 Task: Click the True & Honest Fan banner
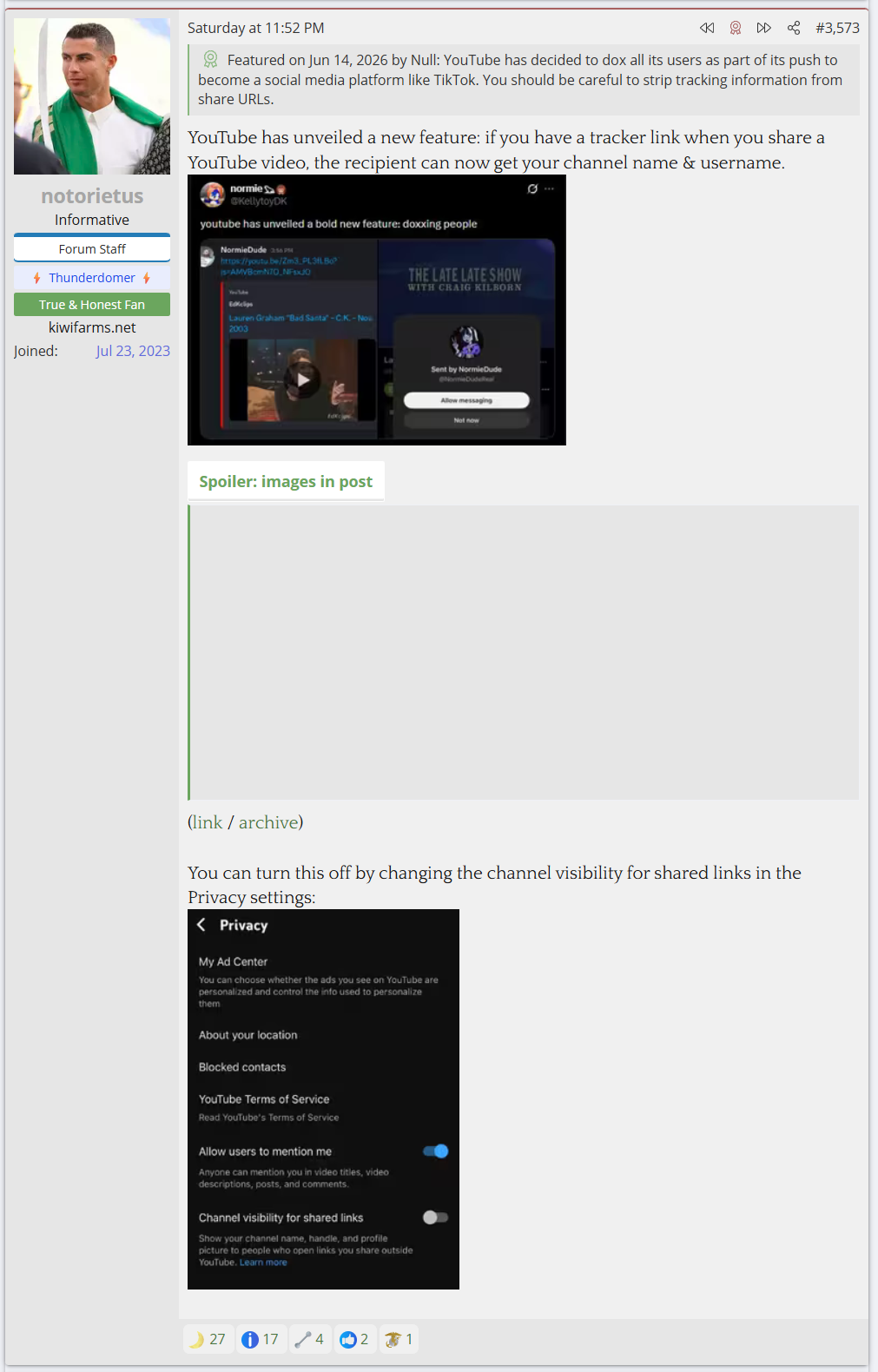(x=92, y=305)
